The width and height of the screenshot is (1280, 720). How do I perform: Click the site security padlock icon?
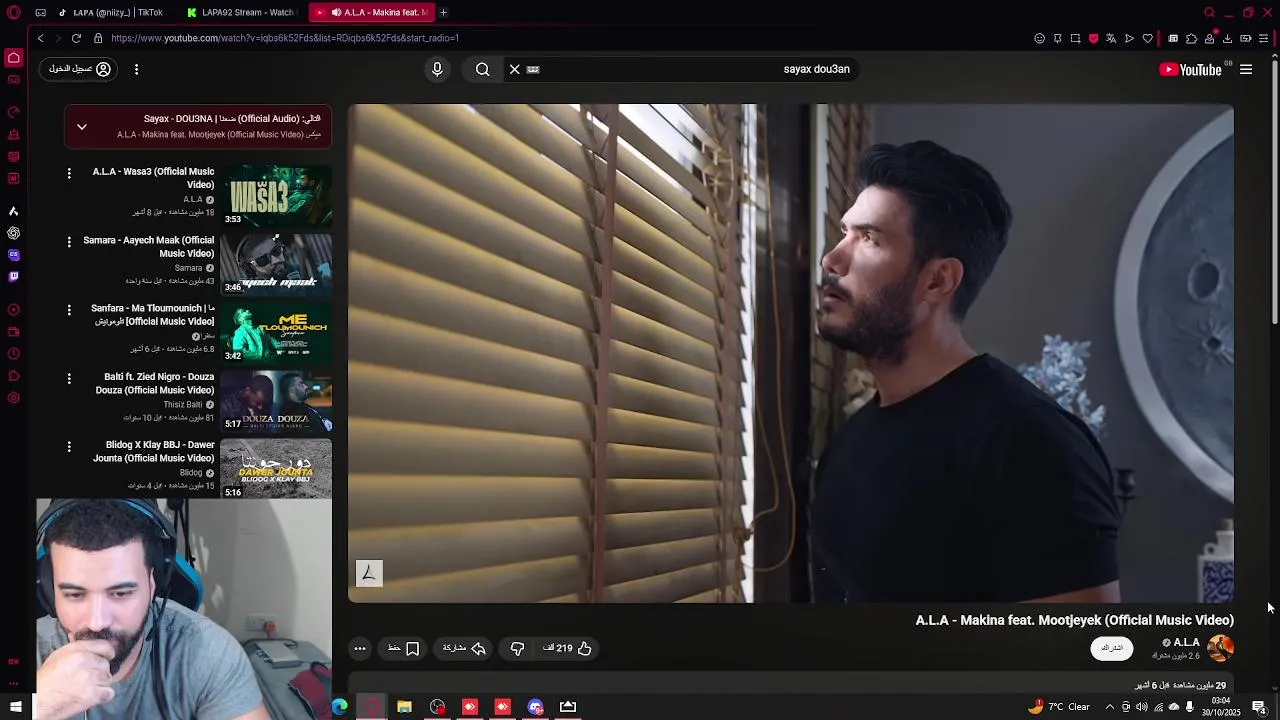pos(98,38)
